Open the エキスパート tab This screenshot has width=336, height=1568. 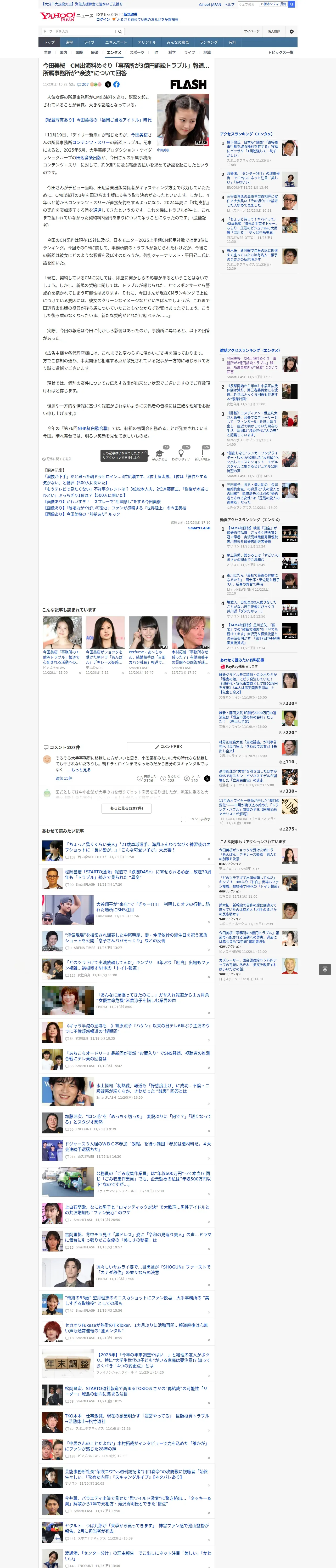[x=116, y=43]
